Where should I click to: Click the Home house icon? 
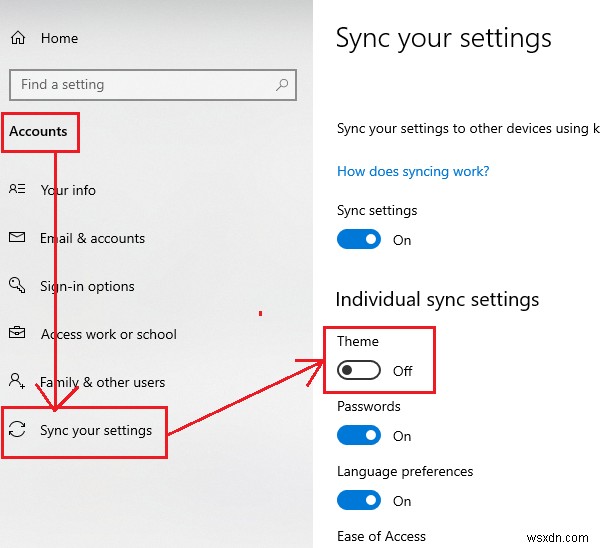[18, 38]
